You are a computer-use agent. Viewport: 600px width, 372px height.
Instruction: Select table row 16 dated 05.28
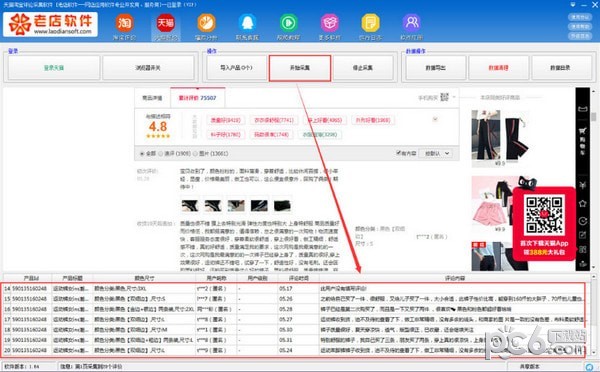(294, 309)
